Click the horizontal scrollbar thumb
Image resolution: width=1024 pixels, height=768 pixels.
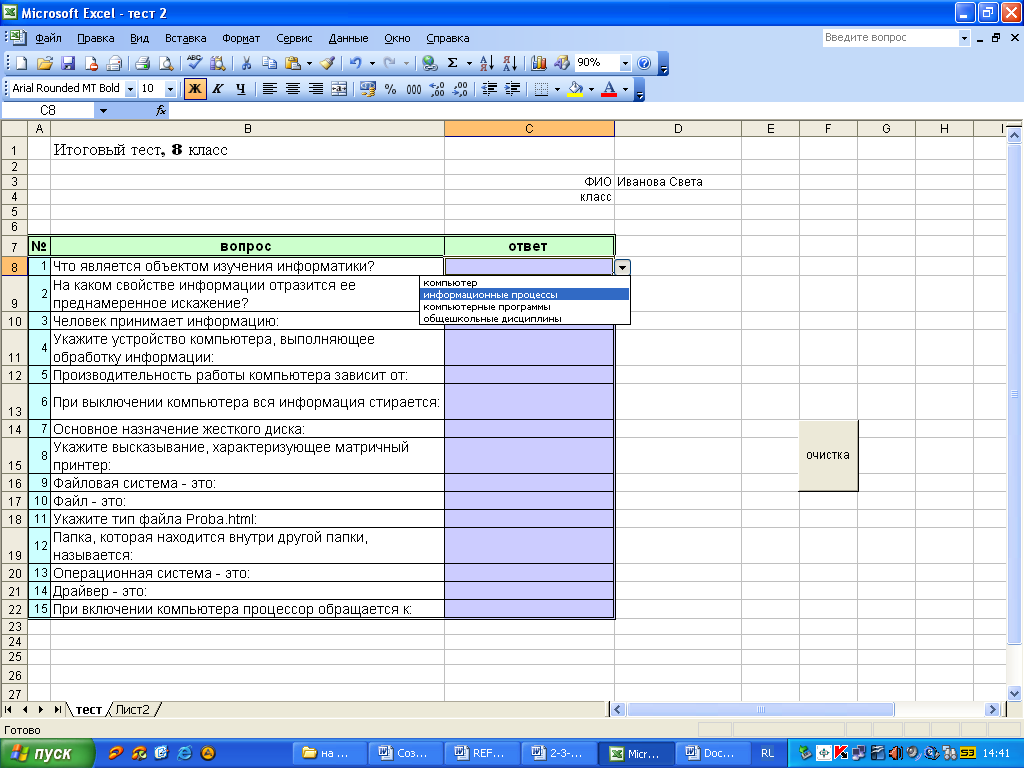760,709
